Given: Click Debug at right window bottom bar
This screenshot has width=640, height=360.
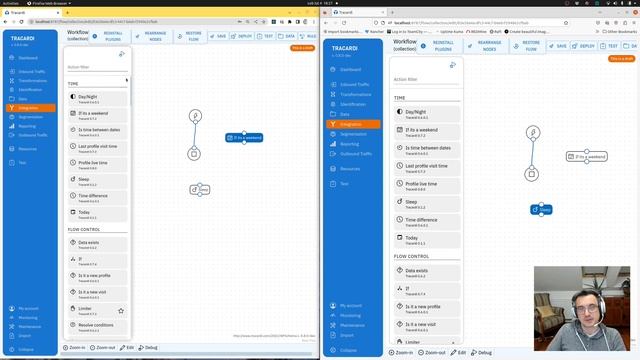Looking at the screenshot, I should click(x=481, y=353).
